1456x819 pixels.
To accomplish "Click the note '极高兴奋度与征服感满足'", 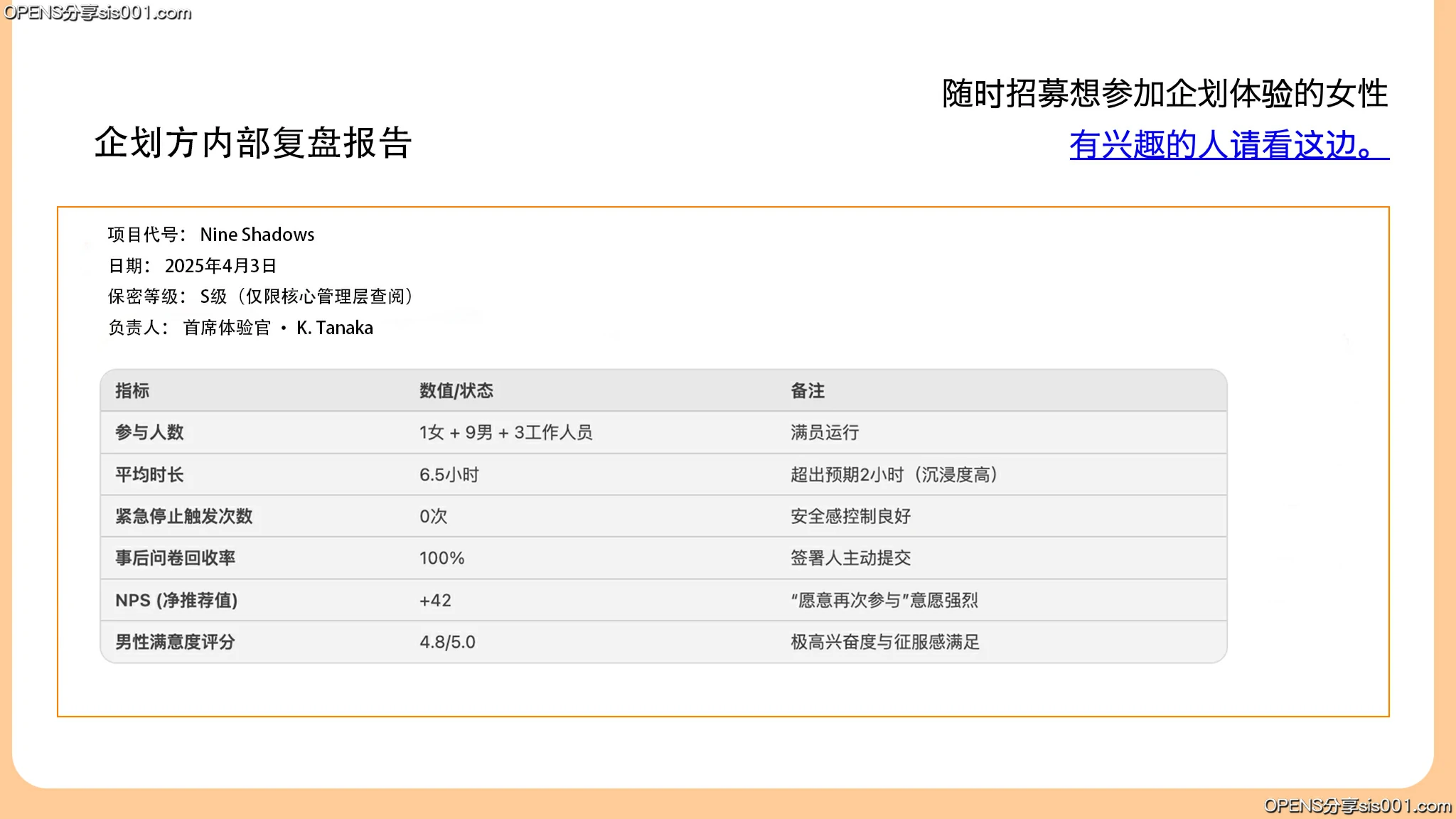I will pyautogui.click(x=885, y=642).
